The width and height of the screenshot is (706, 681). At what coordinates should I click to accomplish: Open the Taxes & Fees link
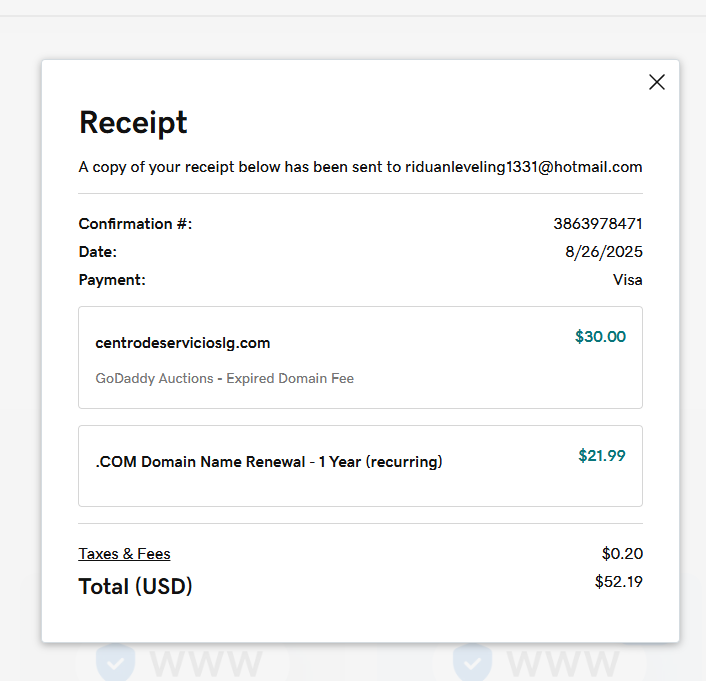125,554
